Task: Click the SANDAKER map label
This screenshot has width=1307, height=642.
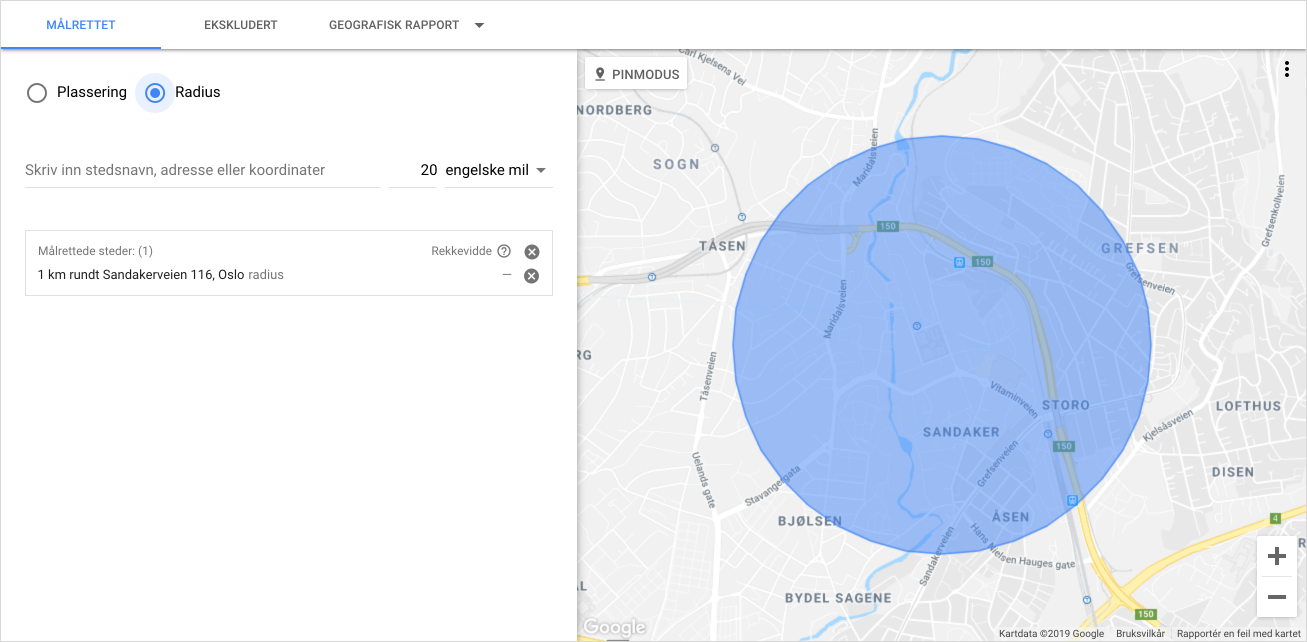Action: tap(961, 432)
